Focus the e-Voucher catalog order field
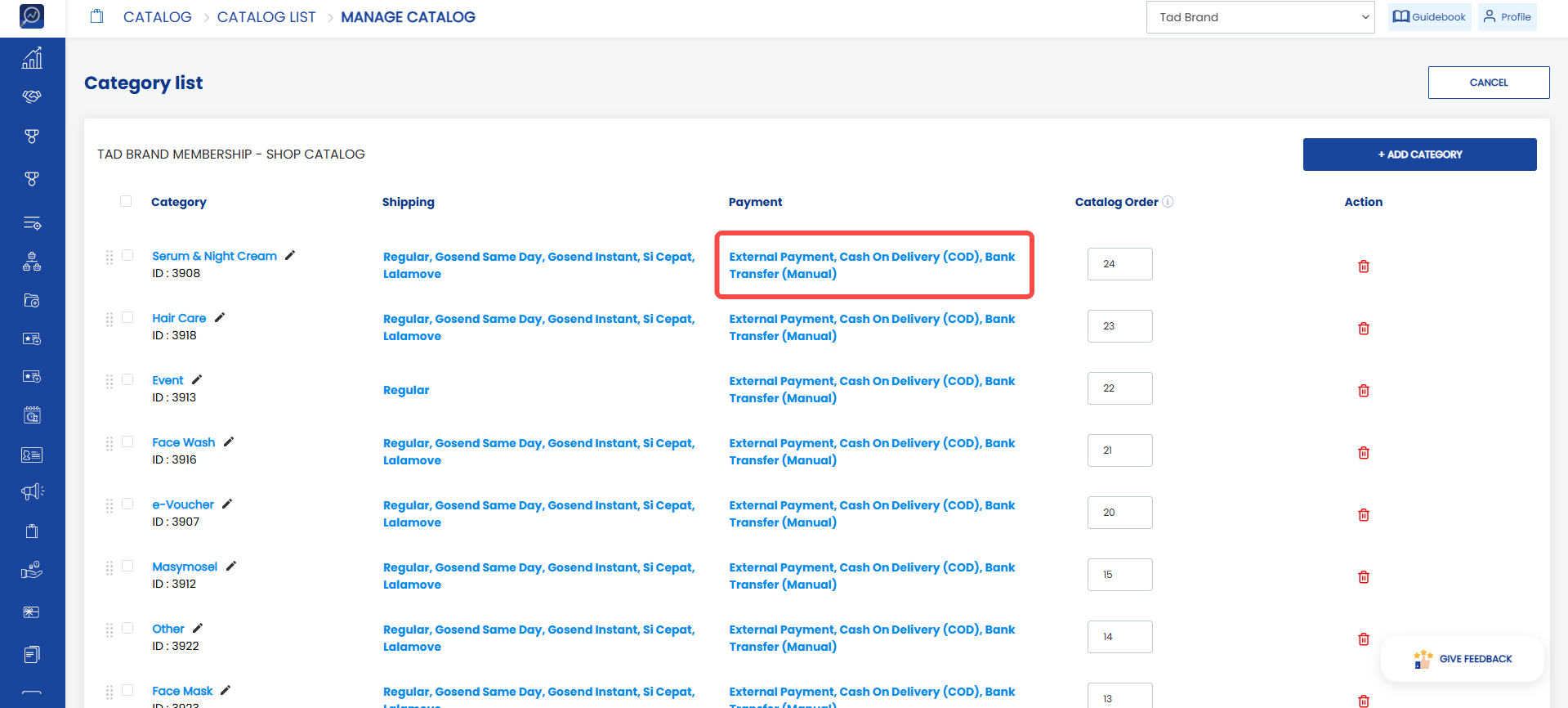The image size is (1568, 708). (x=1120, y=513)
